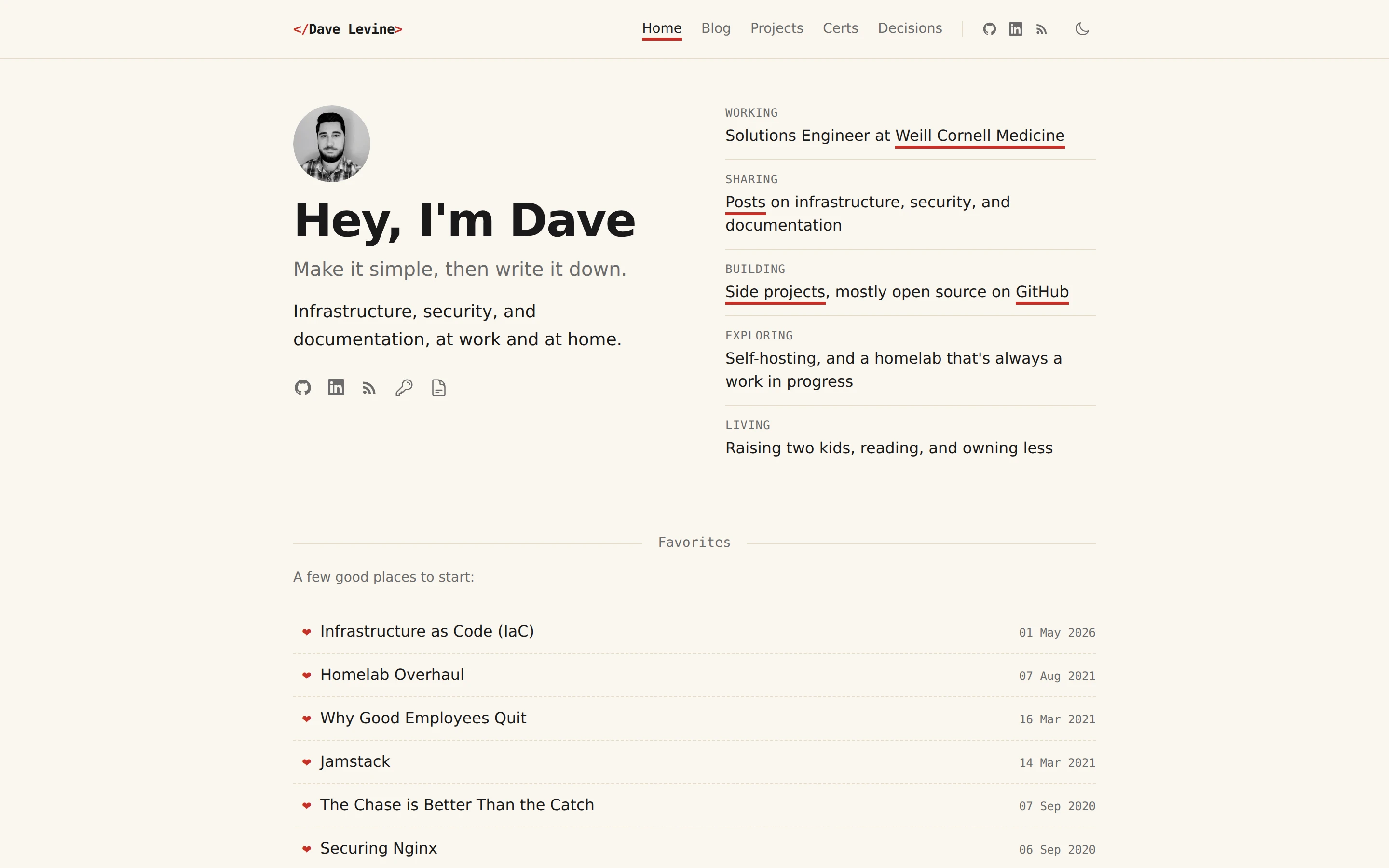This screenshot has width=1389, height=868.
Task: Click heart icon beside Homelab Overhaul
Action: click(307, 675)
